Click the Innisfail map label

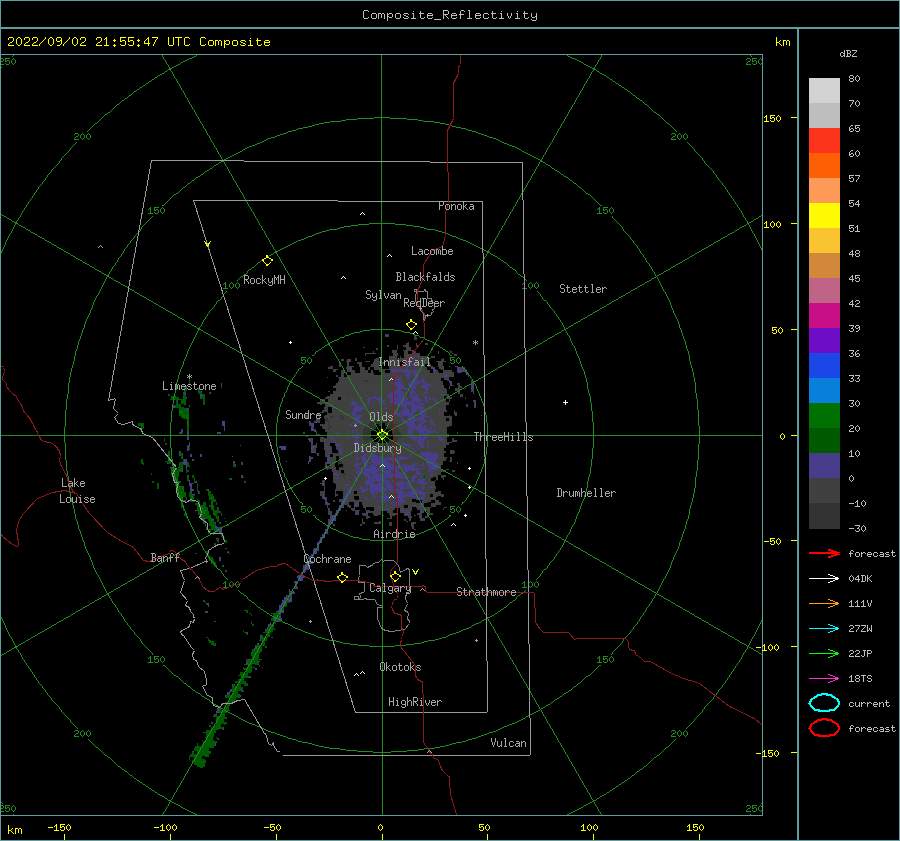(x=405, y=362)
